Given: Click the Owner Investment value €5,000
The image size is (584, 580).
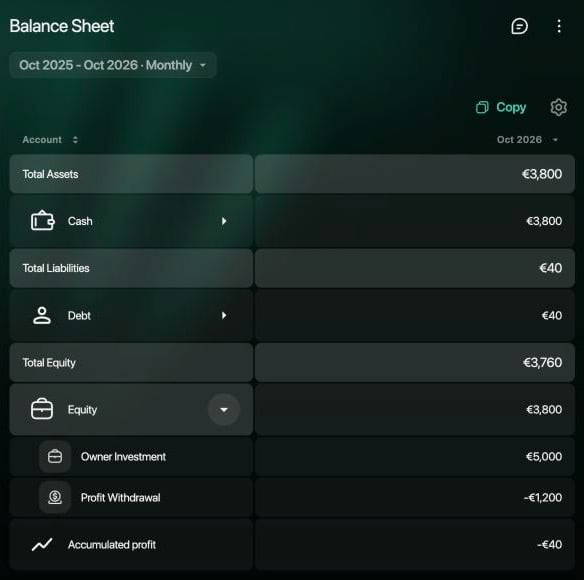Looking at the screenshot, I should pyautogui.click(x=544, y=457).
